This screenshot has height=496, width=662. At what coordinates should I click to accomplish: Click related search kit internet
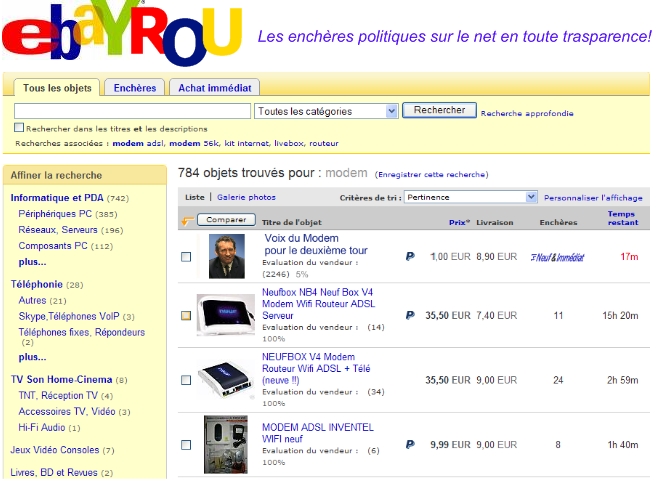click(246, 144)
